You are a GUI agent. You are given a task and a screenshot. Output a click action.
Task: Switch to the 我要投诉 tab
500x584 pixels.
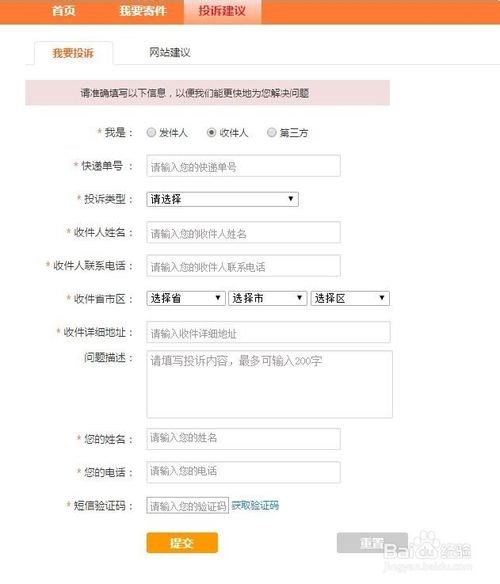[x=73, y=53]
